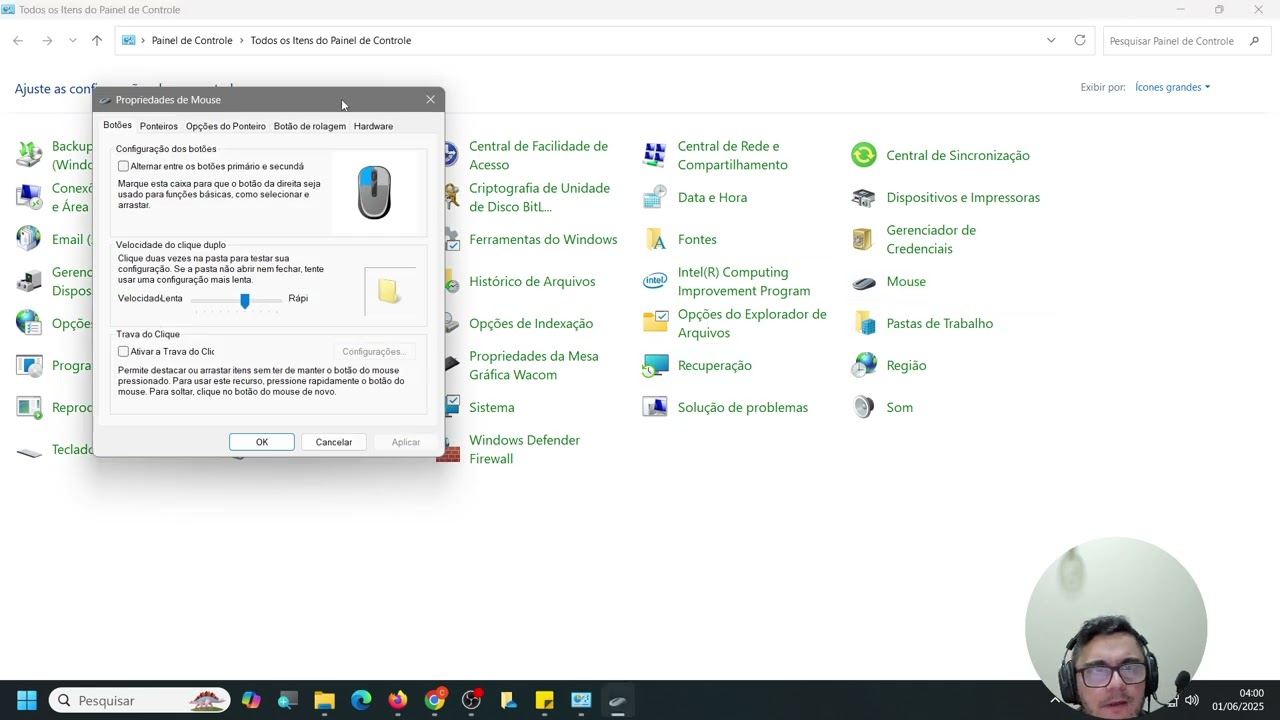The height and width of the screenshot is (720, 1280).
Task: Open Opções de Indexação
Action: coord(531,323)
